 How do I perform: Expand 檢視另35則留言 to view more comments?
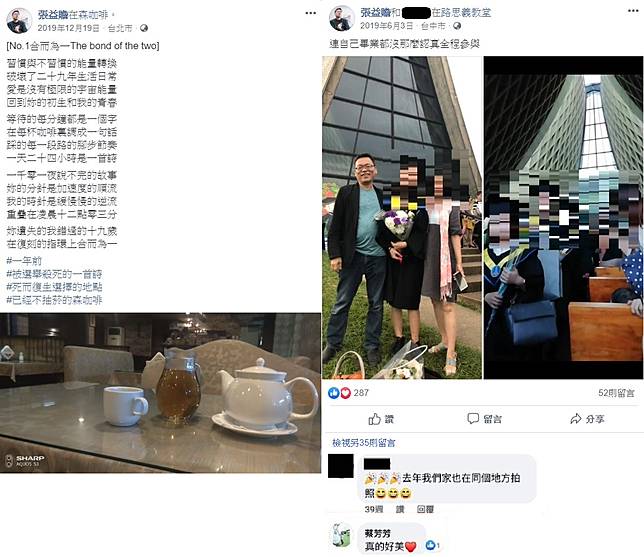(363, 443)
